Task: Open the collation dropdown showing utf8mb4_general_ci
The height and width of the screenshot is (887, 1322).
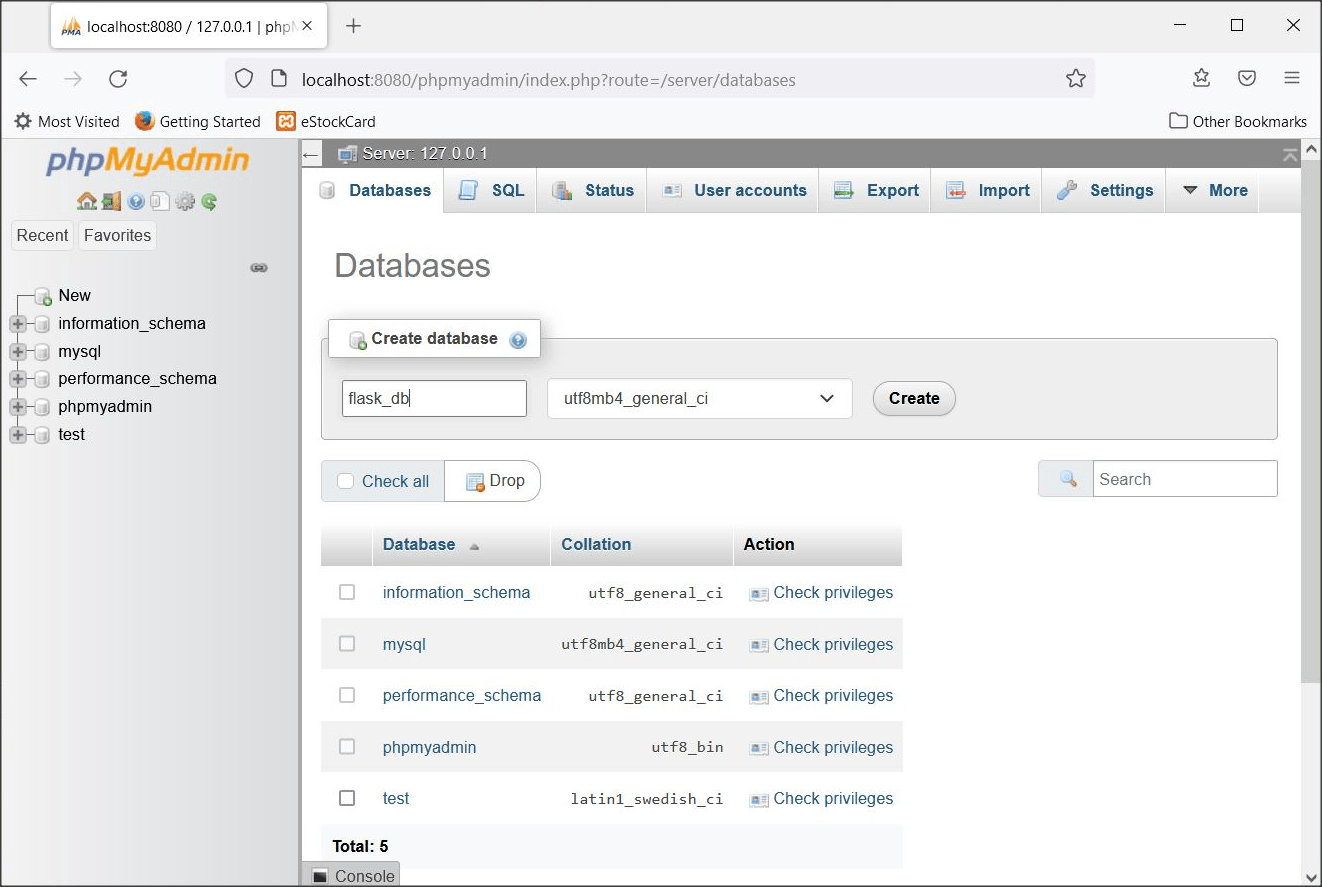Action: pyautogui.click(x=699, y=398)
